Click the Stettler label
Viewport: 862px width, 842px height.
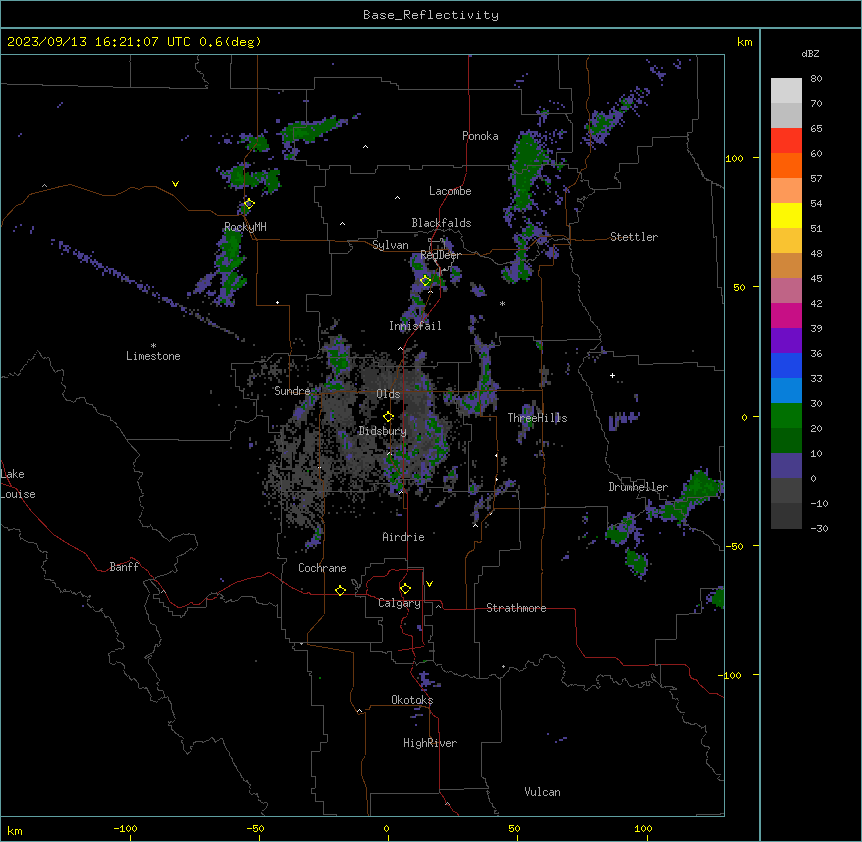(634, 237)
